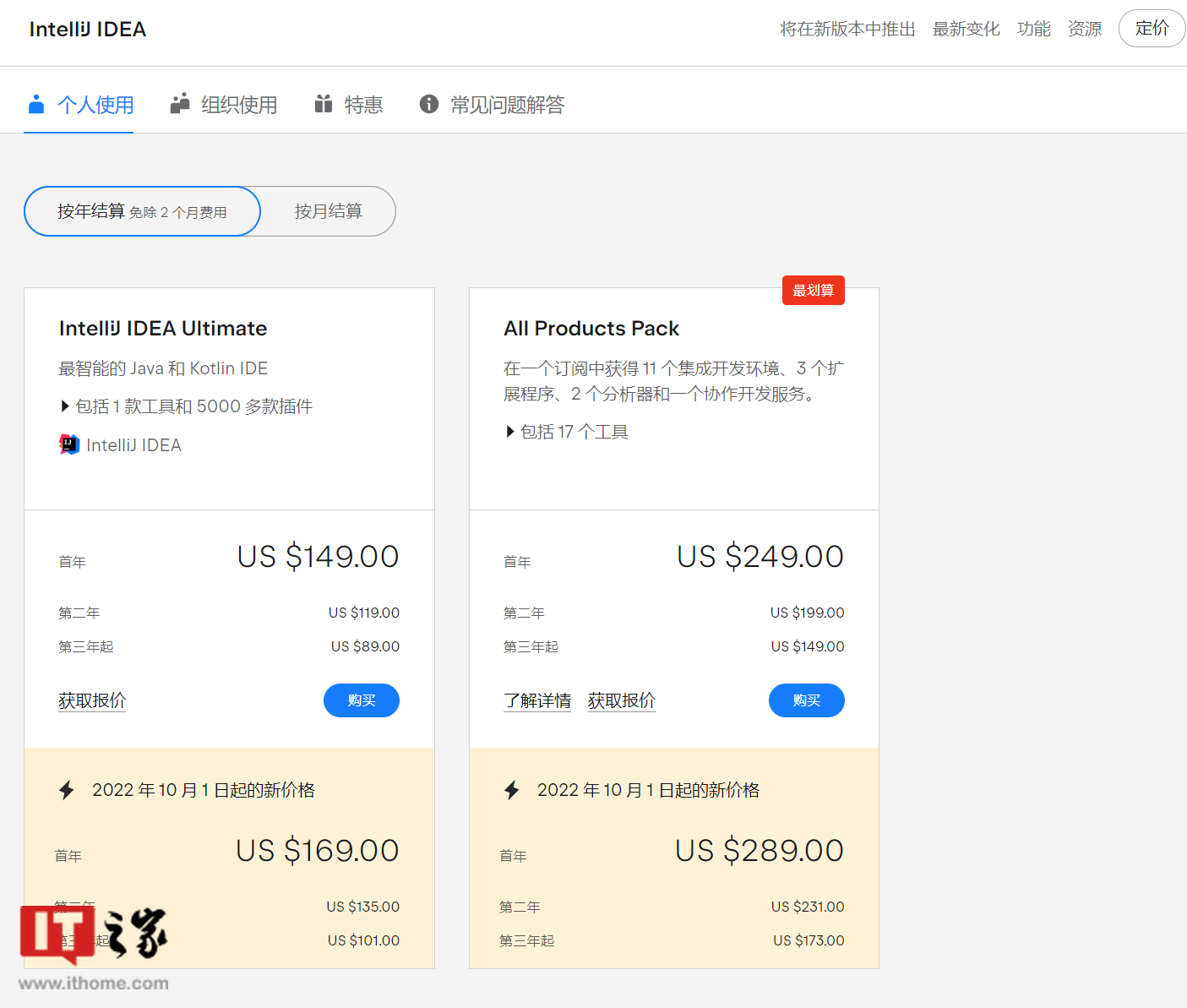Viewport: 1187px width, 1008px height.
Task: Click the gift icon beside 特惠
Action: 324,104
